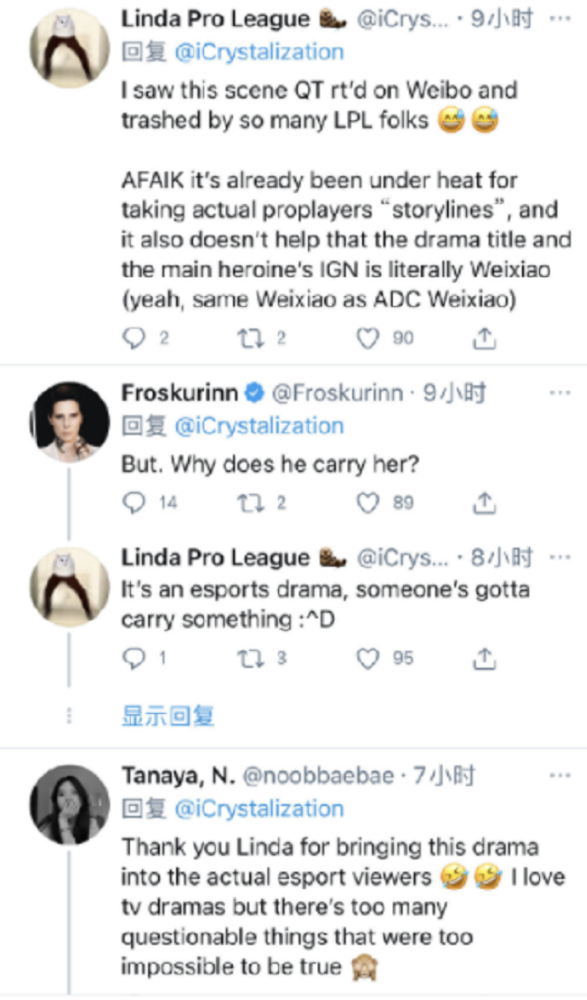Share the first Linda Pro League tweet
Screen dimensions: 587x1000
484,339
